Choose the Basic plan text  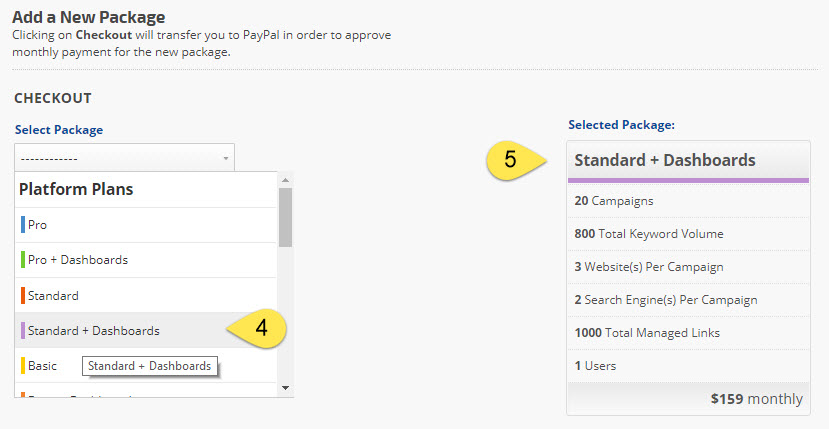pos(43,366)
